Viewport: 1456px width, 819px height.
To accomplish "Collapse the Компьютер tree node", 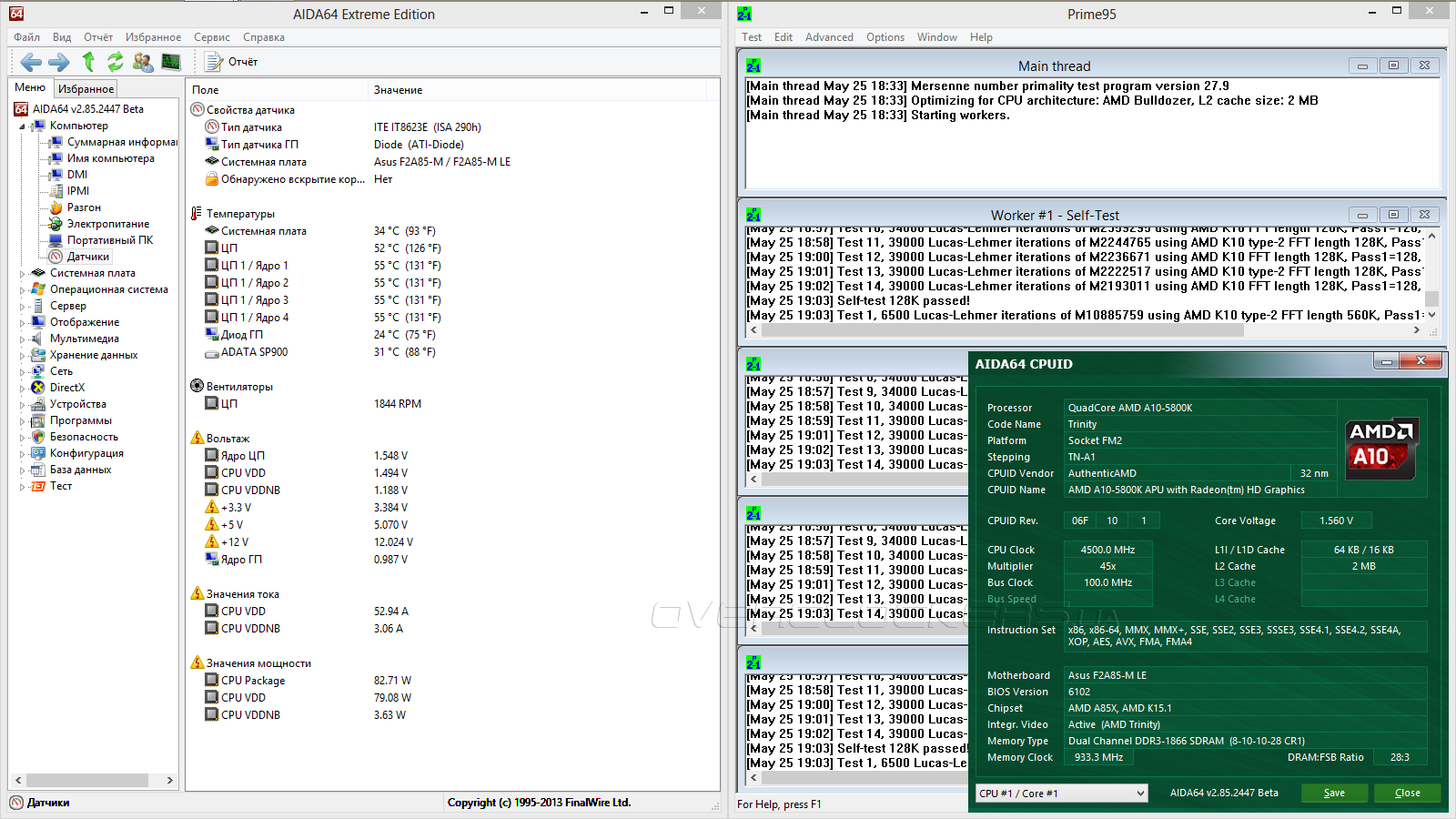I will (22, 126).
